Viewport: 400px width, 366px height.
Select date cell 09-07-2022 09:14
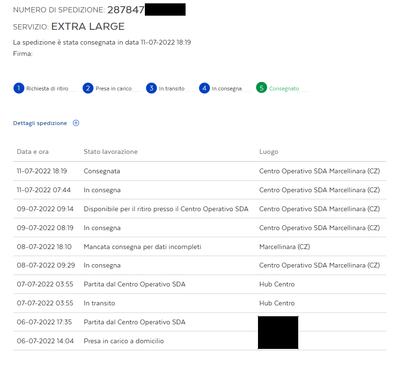point(45,209)
